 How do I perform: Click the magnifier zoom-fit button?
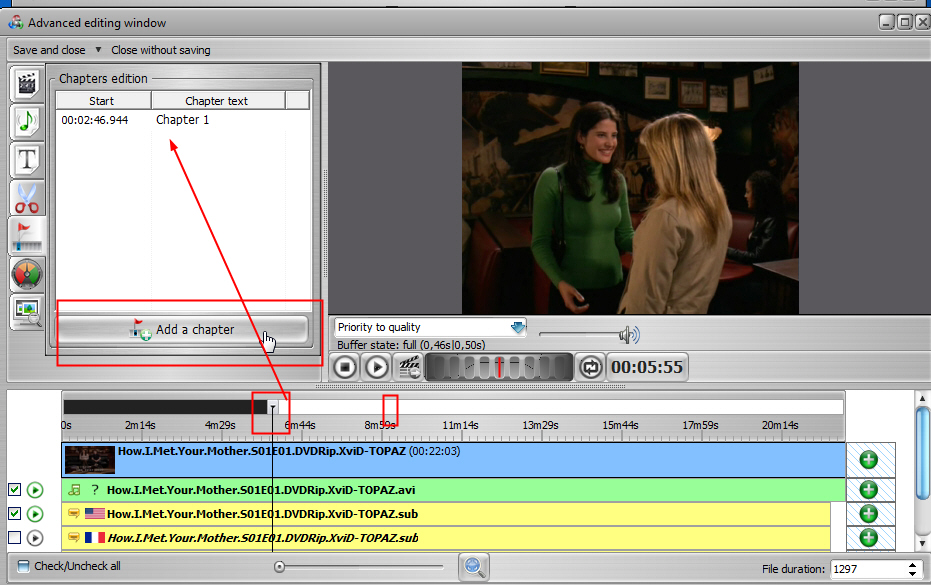tap(473, 567)
